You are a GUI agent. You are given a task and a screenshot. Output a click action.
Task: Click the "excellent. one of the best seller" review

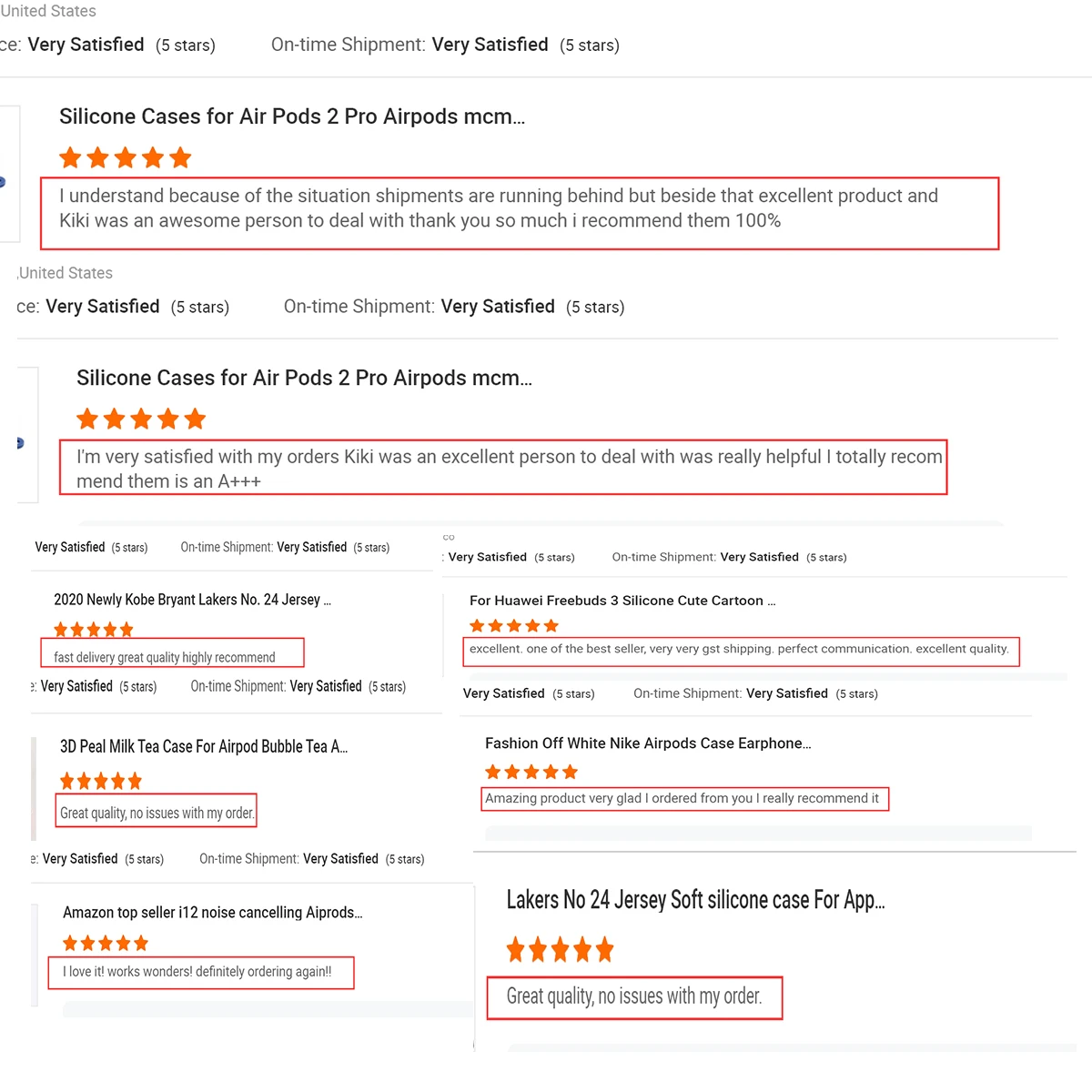(x=739, y=649)
